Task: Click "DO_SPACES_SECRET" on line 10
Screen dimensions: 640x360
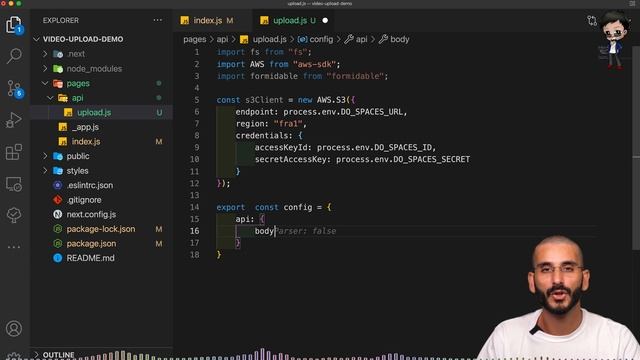Action: pos(431,159)
